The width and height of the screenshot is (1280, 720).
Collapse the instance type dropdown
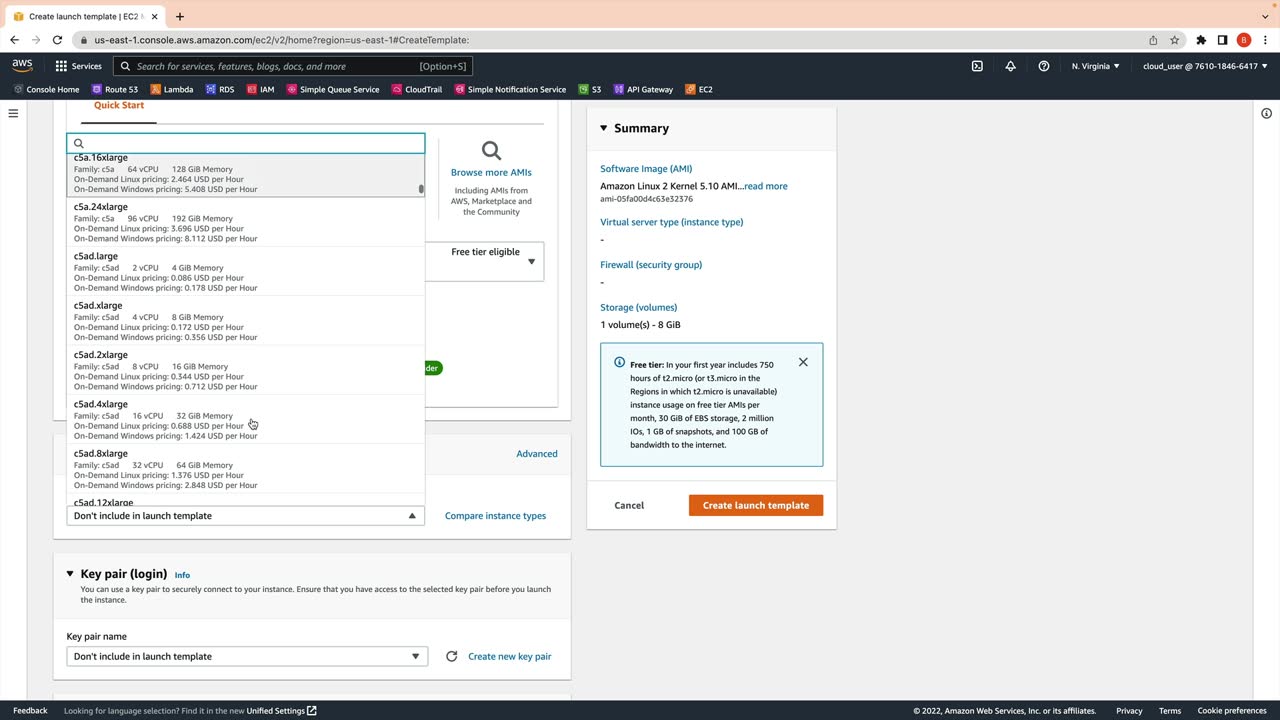click(x=246, y=516)
